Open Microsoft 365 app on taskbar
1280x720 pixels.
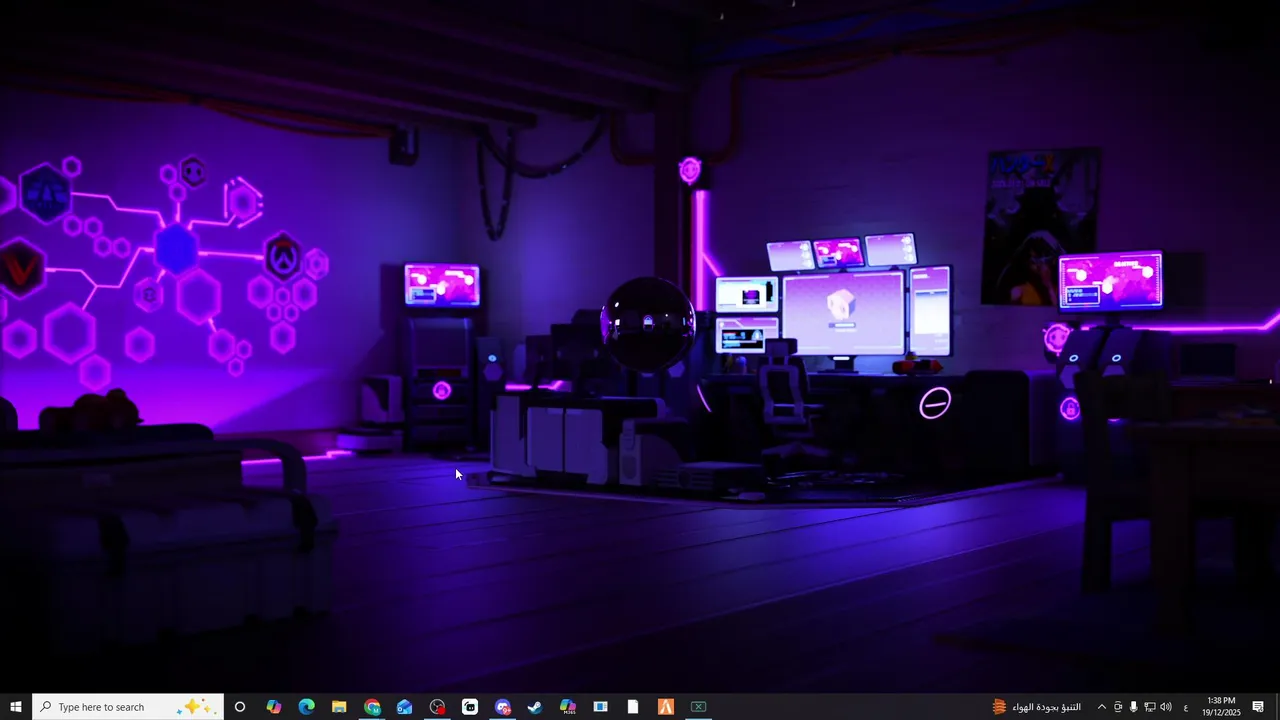click(567, 707)
